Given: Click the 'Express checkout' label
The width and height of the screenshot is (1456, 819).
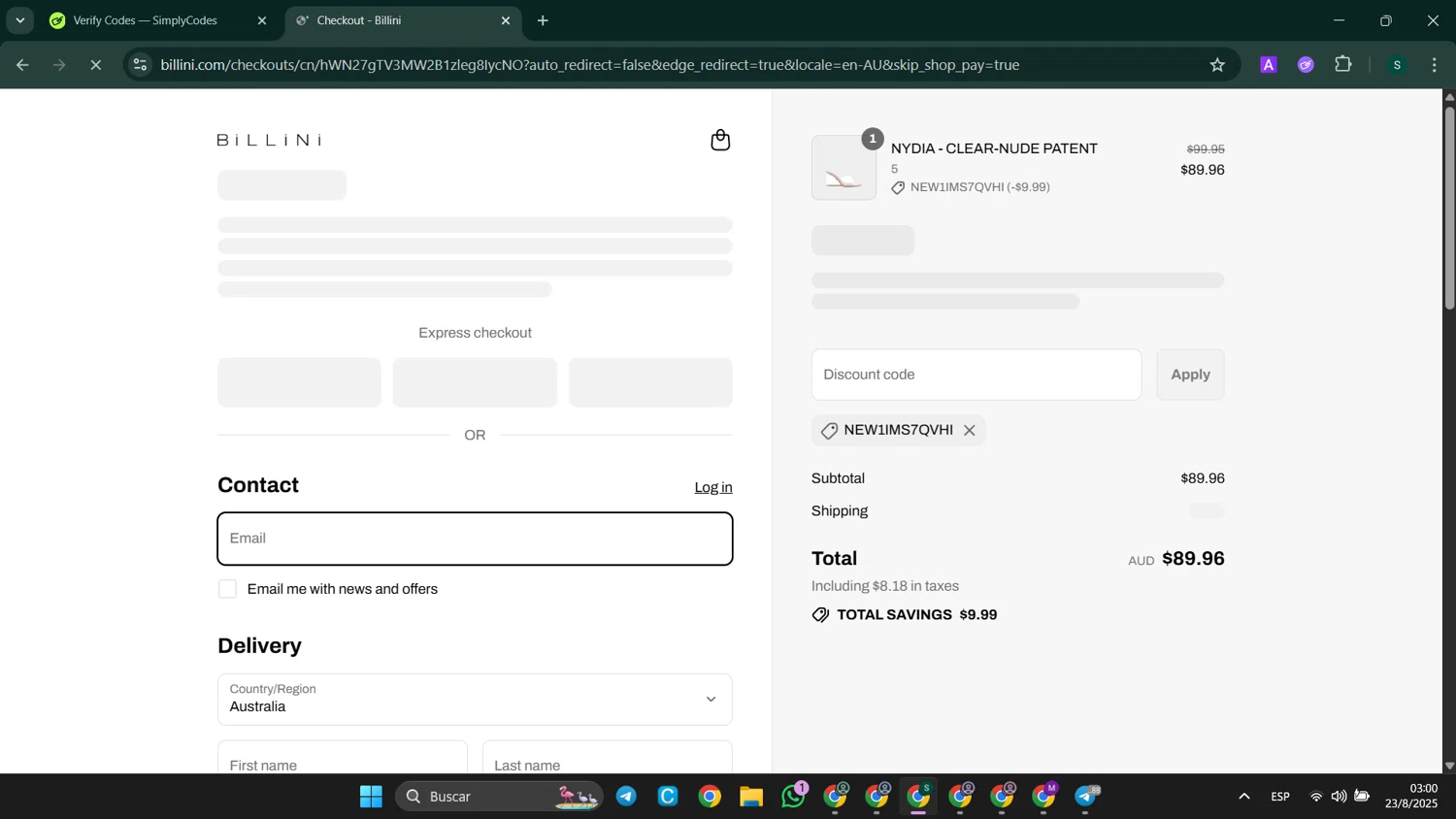Looking at the screenshot, I should click(x=475, y=333).
